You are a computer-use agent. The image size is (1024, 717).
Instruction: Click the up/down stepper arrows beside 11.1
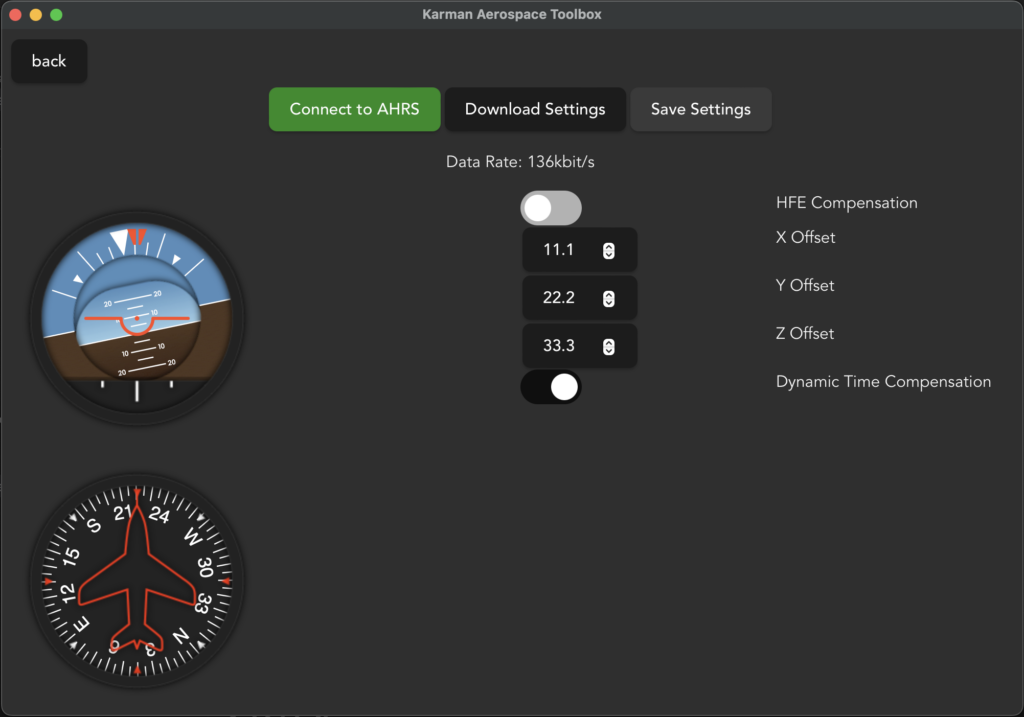pos(608,251)
